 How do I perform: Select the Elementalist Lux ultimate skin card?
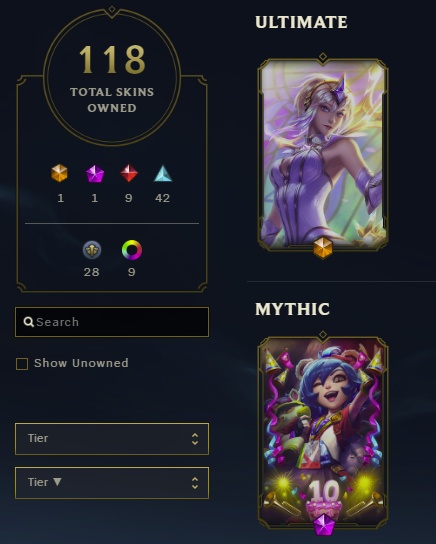click(323, 154)
